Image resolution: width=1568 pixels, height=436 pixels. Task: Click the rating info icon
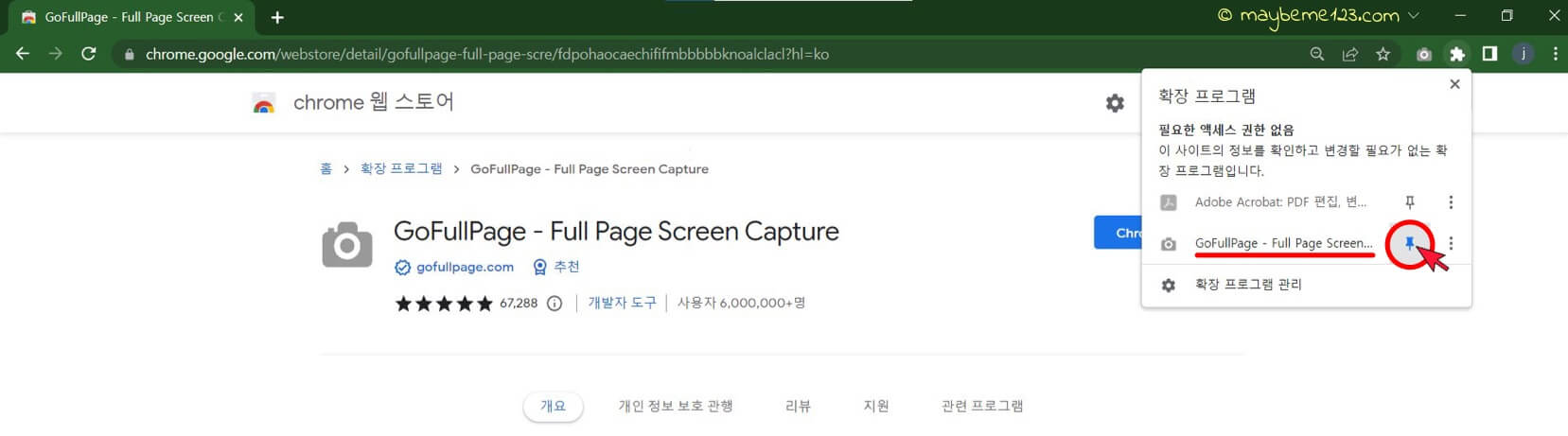(x=555, y=304)
